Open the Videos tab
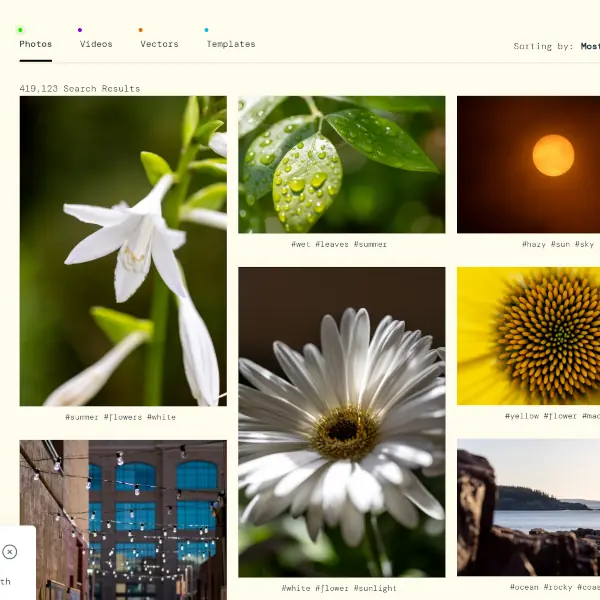Image resolution: width=600 pixels, height=600 pixels. (x=96, y=44)
